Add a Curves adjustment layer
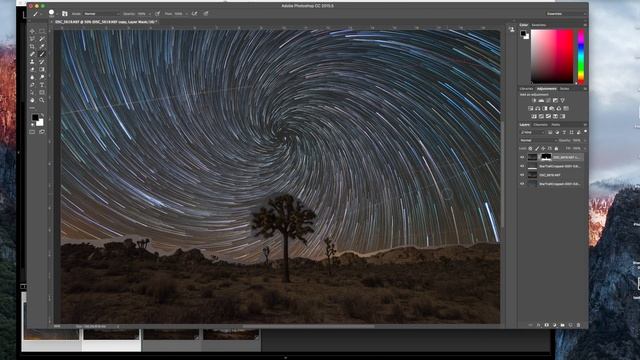Screen dimensions: 640x360 (548, 100)
